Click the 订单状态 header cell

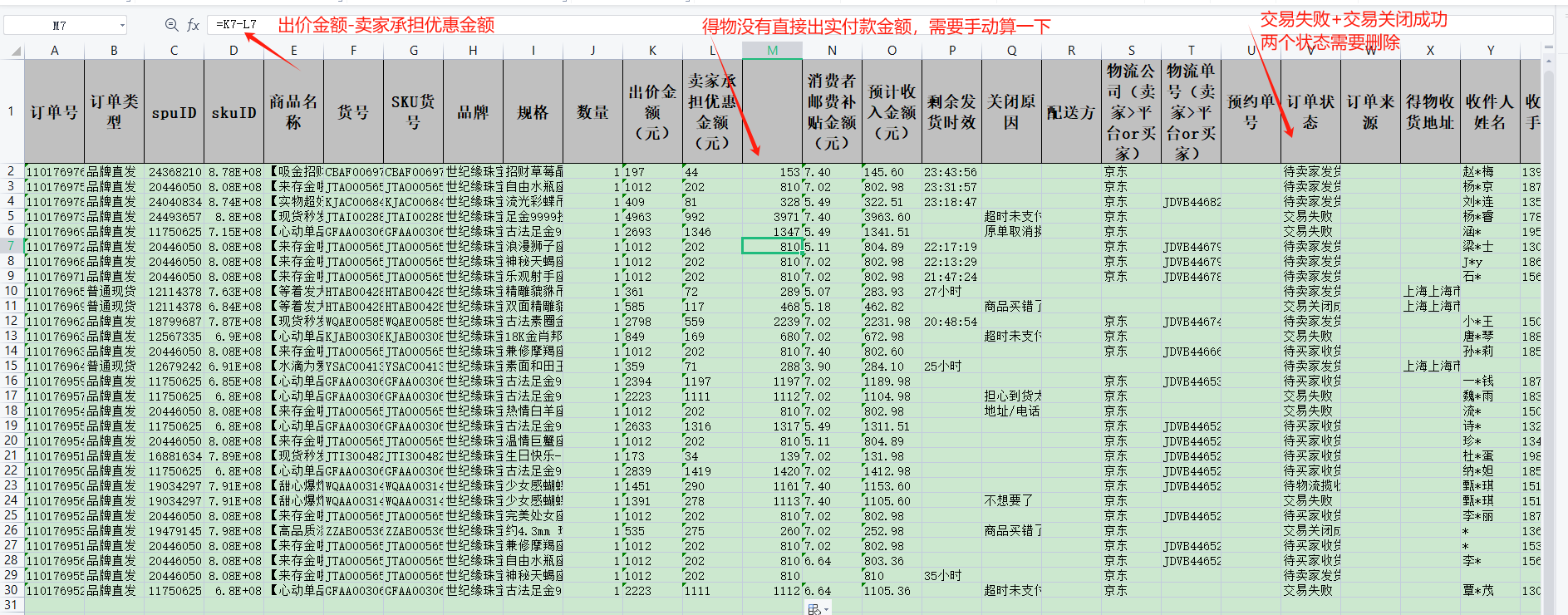pos(1310,111)
